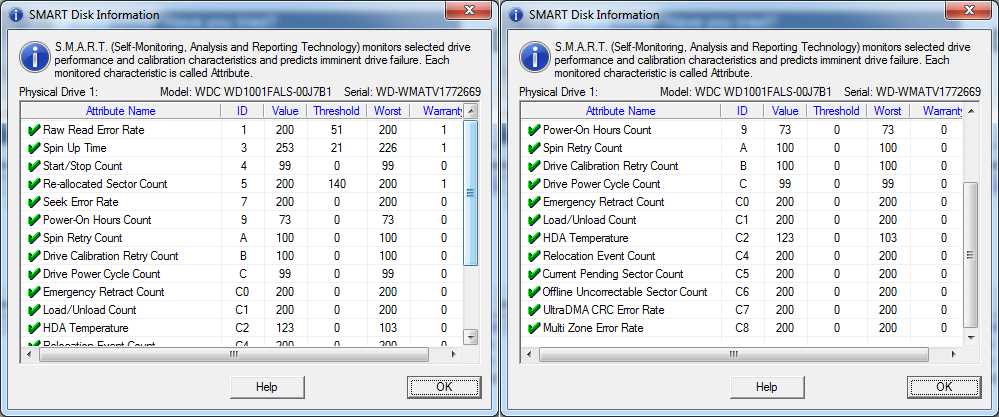Select HDA Temperature row in right window
999x417 pixels.
(x=743, y=238)
